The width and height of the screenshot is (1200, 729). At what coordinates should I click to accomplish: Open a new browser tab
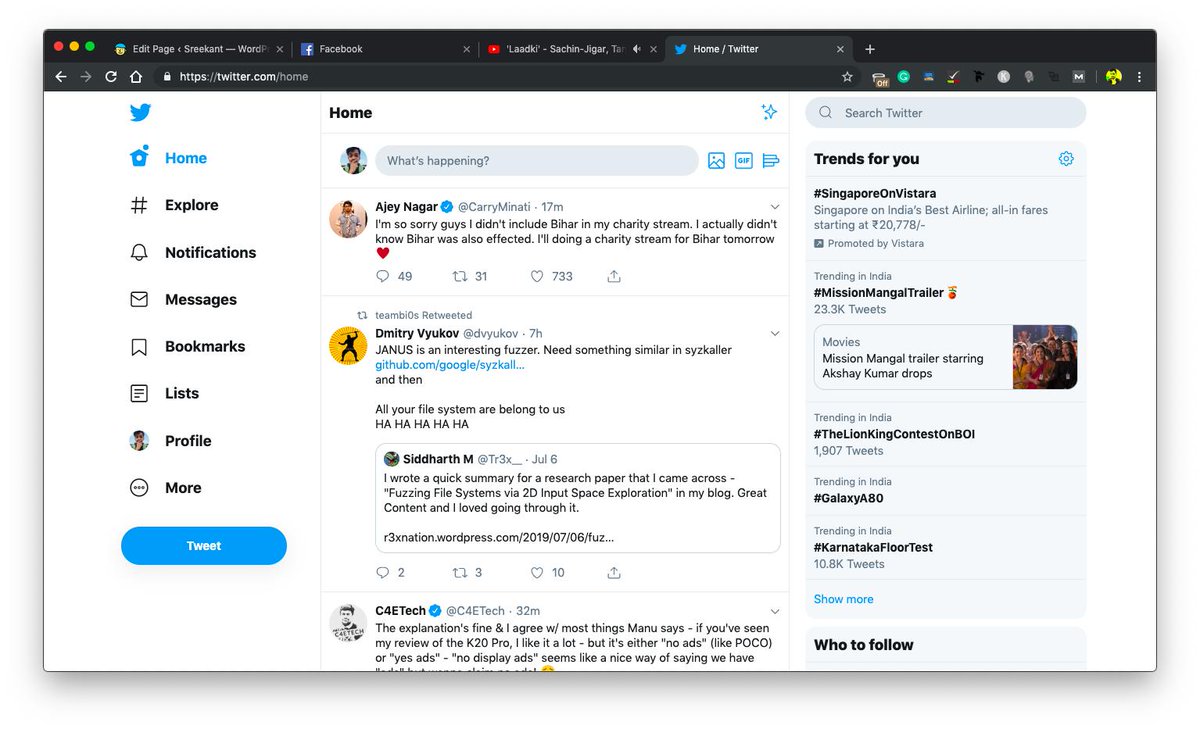tap(870, 49)
